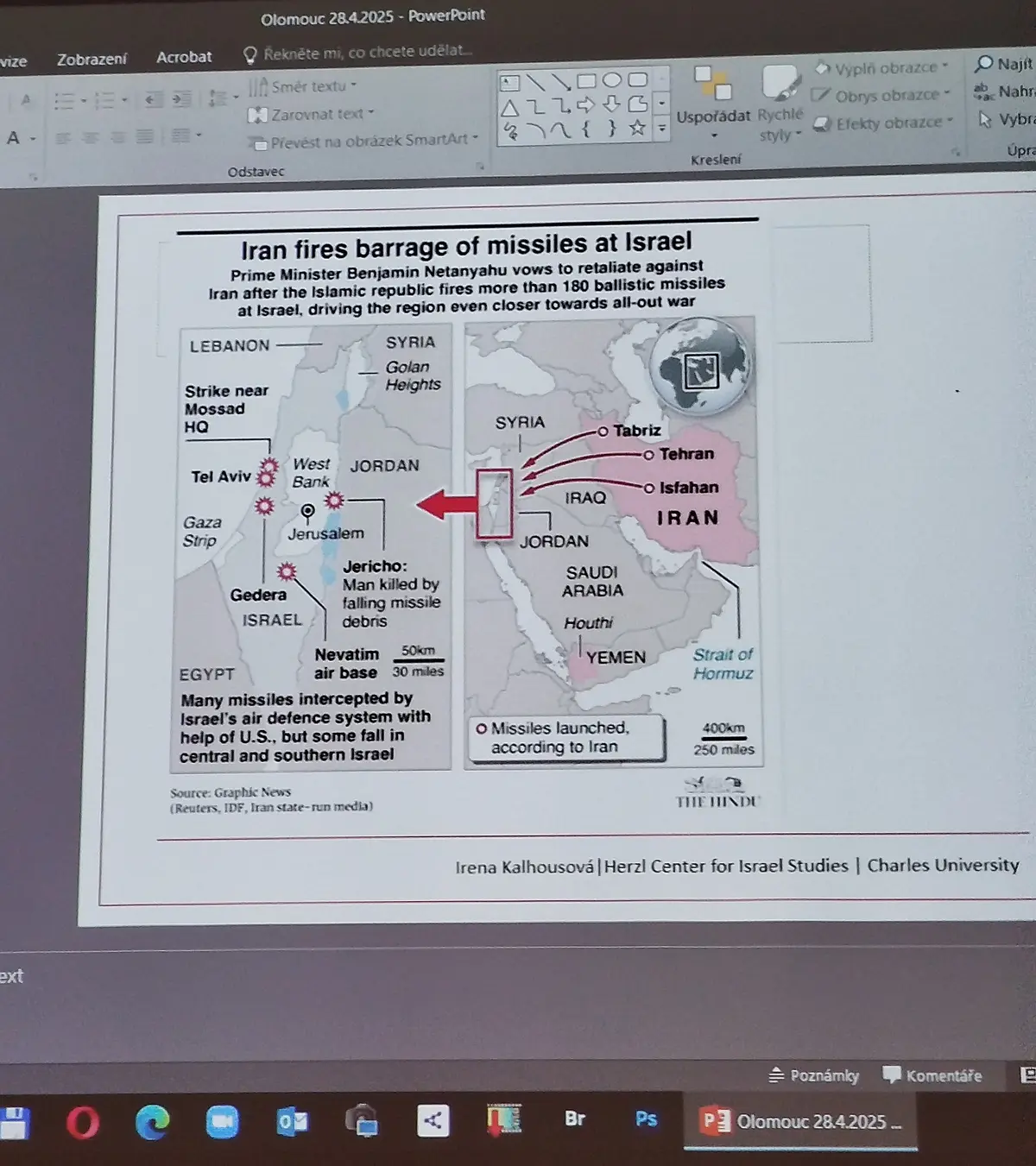The width and height of the screenshot is (1036, 1166).
Task: Expand Výplň obrazce shape fill dropdown
Action: coord(881,67)
